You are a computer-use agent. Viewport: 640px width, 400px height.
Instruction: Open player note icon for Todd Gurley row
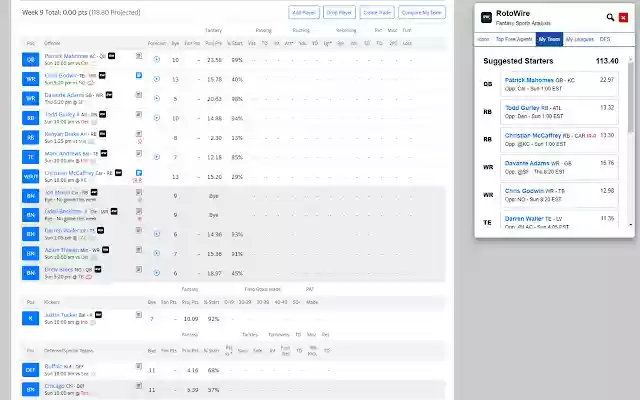139,114
